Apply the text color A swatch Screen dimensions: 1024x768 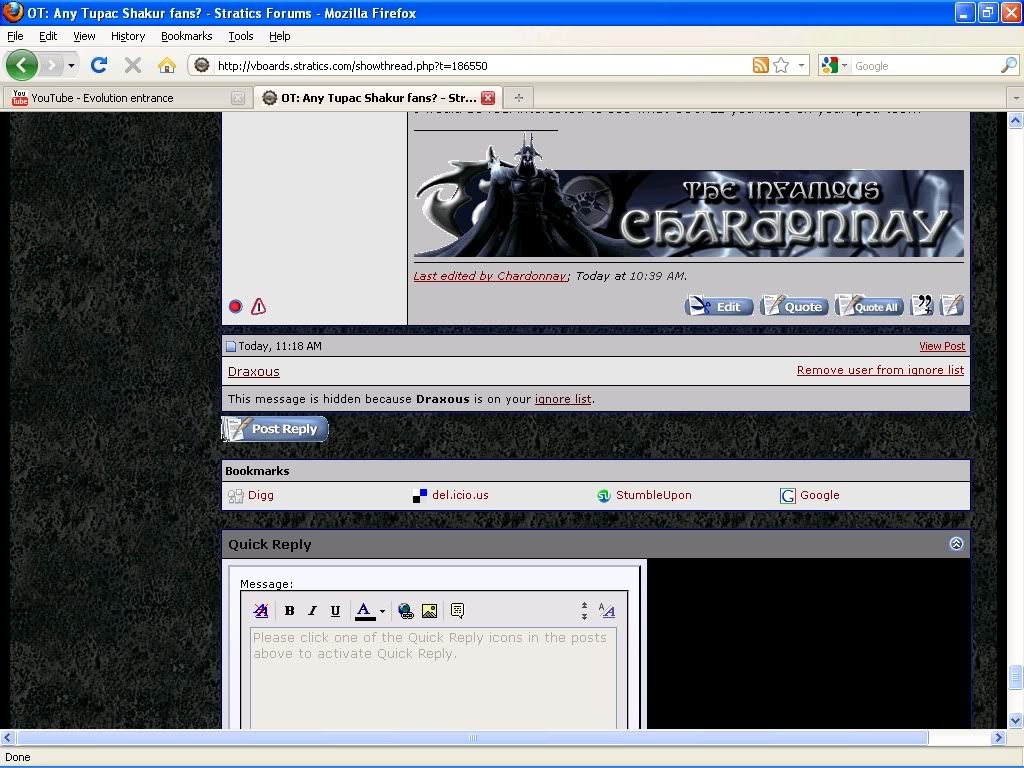point(364,611)
